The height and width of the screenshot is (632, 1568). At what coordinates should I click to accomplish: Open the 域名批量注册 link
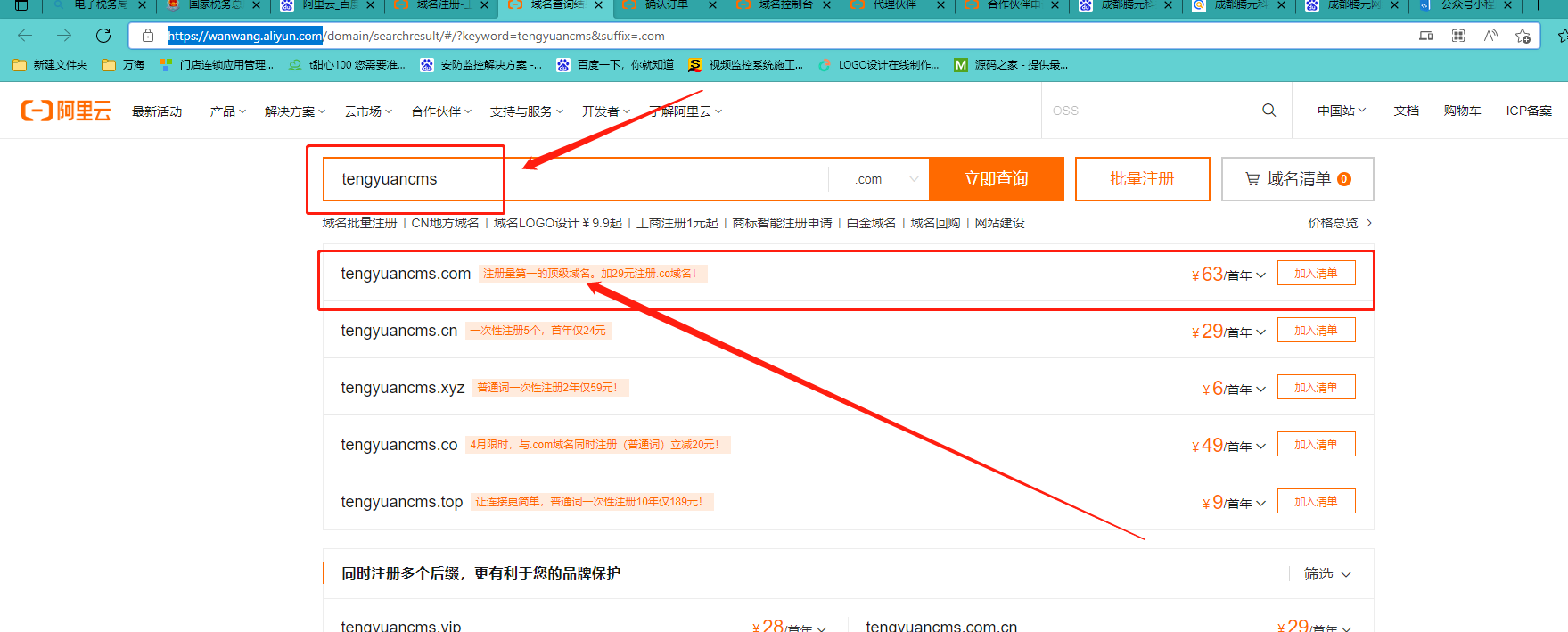click(x=360, y=223)
